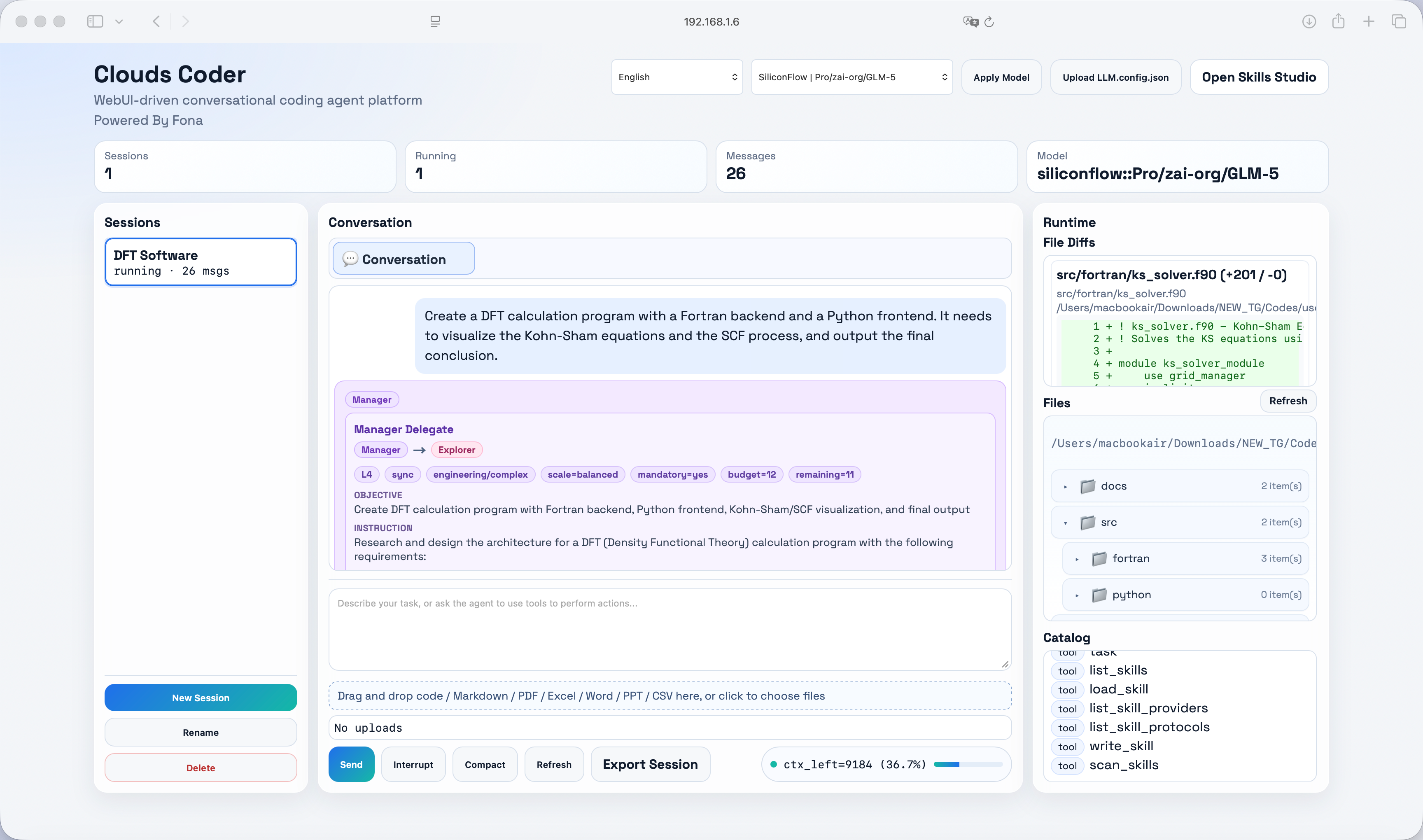The image size is (1423, 840).
Task: Toggle the Safari sidebar icon
Action: pos(95,21)
